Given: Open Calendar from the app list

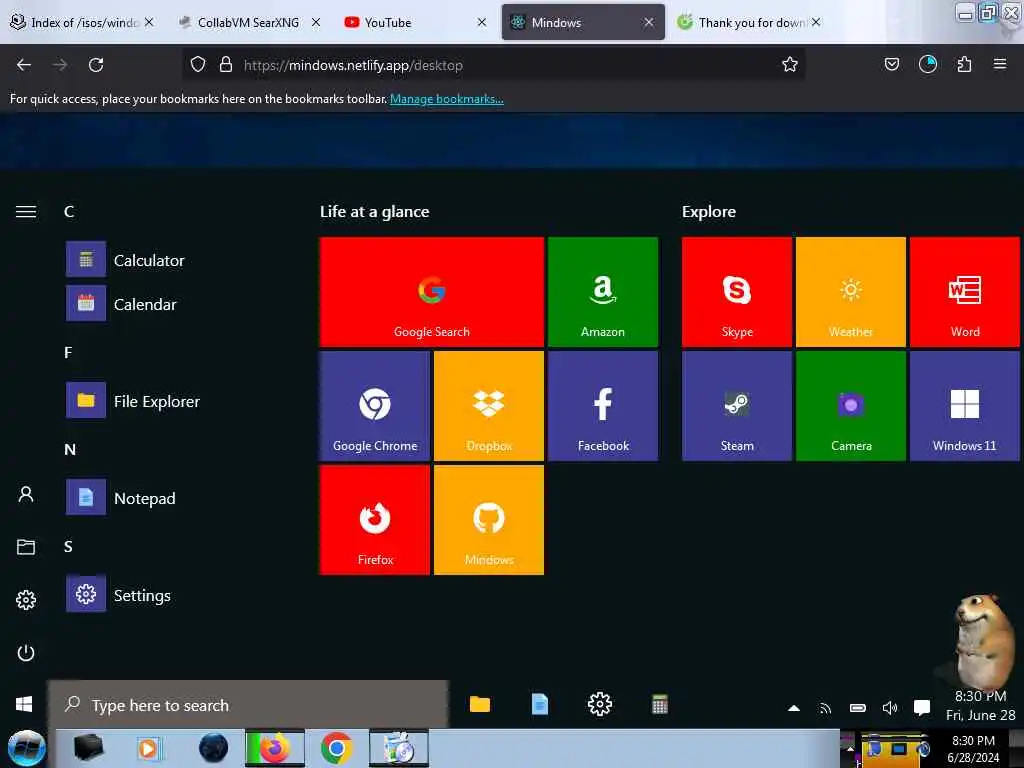Looking at the screenshot, I should (121, 304).
